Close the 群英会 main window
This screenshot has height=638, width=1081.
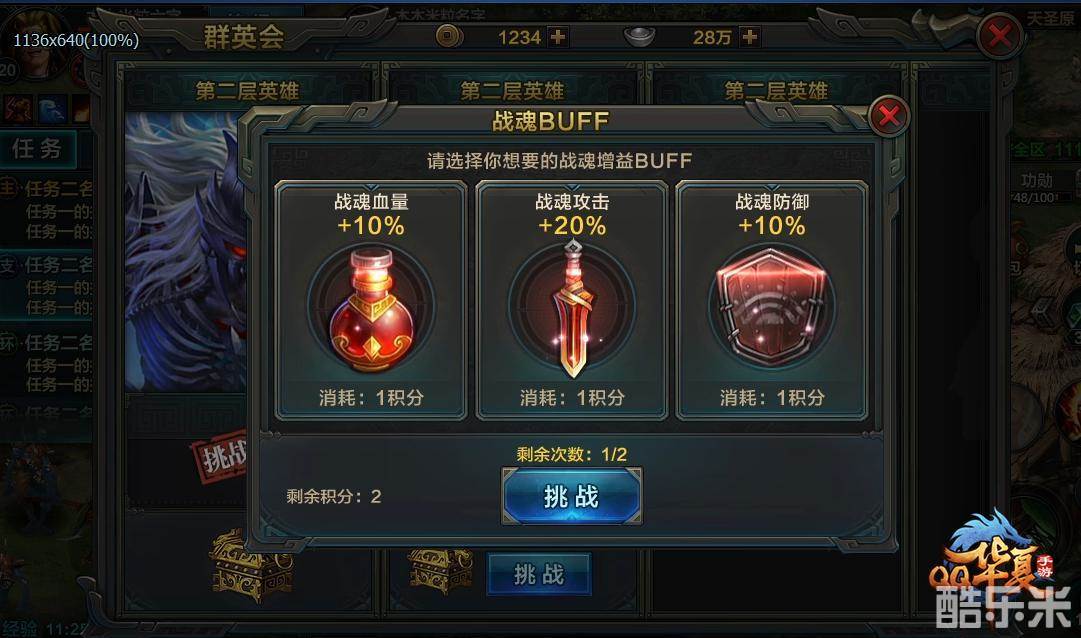tap(1000, 35)
